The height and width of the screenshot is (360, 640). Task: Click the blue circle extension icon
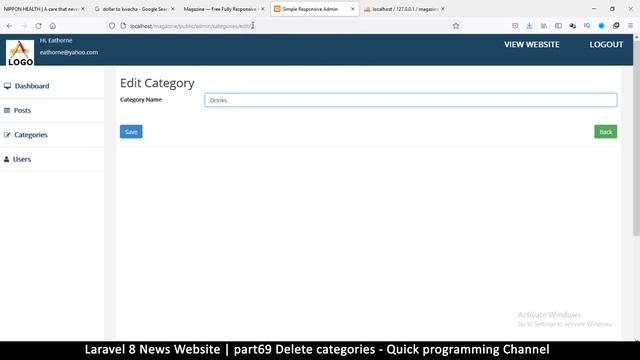pos(601,26)
